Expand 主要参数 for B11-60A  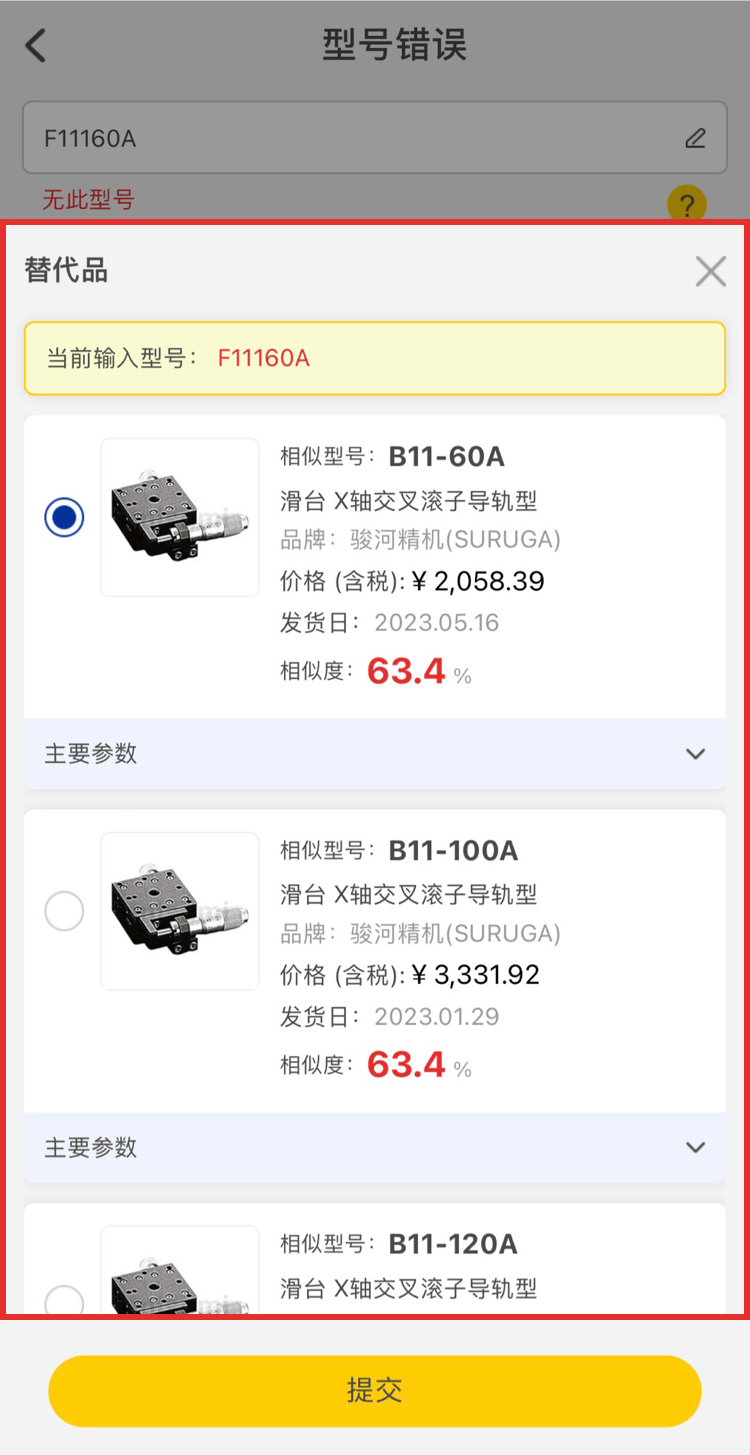(695, 754)
